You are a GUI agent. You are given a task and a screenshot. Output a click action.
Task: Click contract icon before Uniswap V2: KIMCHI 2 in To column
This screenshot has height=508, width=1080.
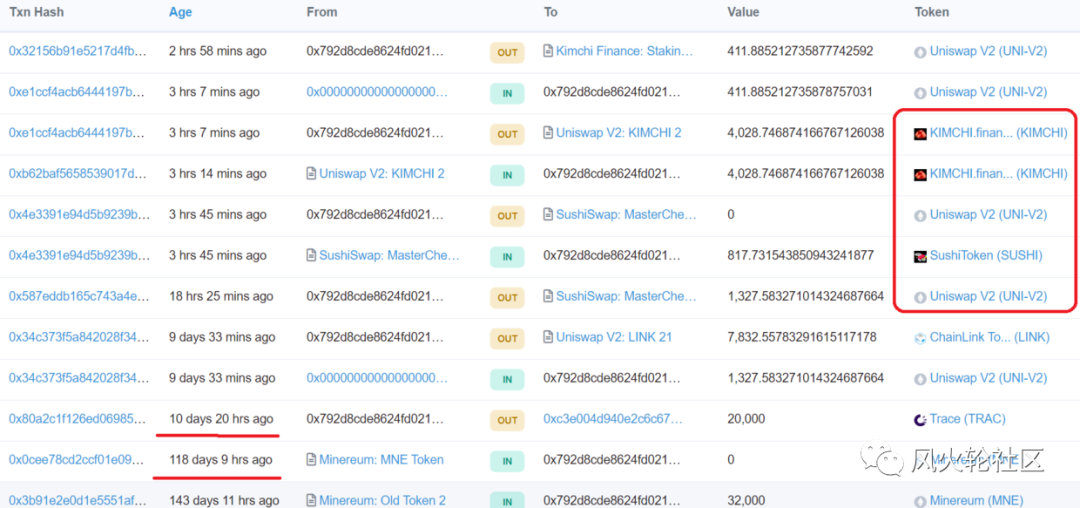[x=548, y=133]
